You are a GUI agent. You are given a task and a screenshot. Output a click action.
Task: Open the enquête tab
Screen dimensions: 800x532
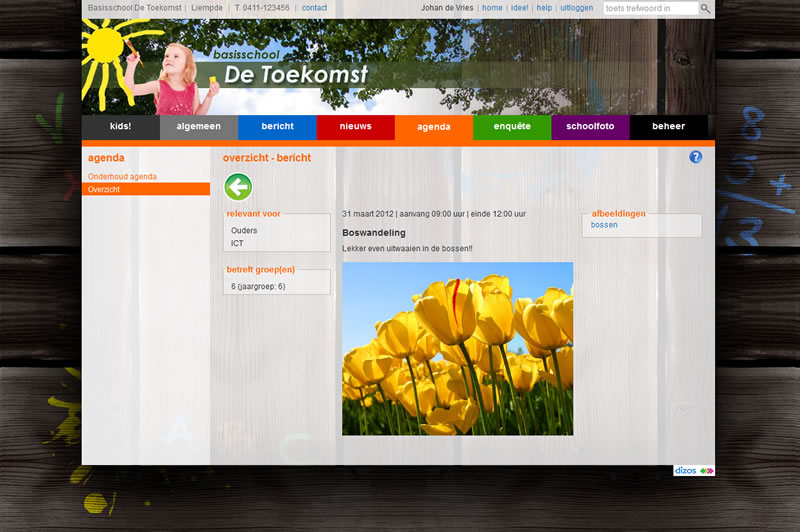point(512,127)
